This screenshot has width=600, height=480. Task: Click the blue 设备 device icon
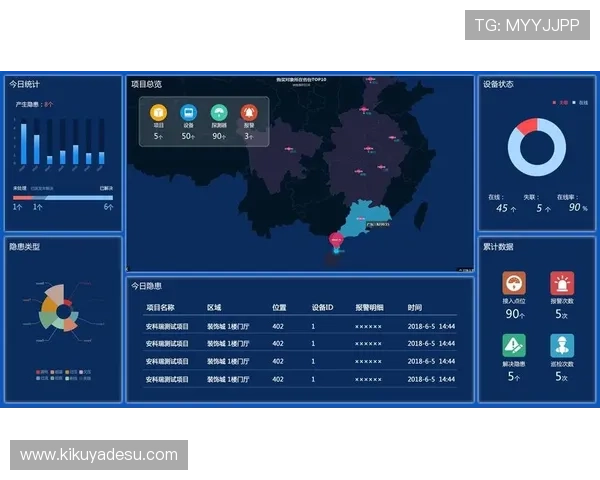point(188,113)
